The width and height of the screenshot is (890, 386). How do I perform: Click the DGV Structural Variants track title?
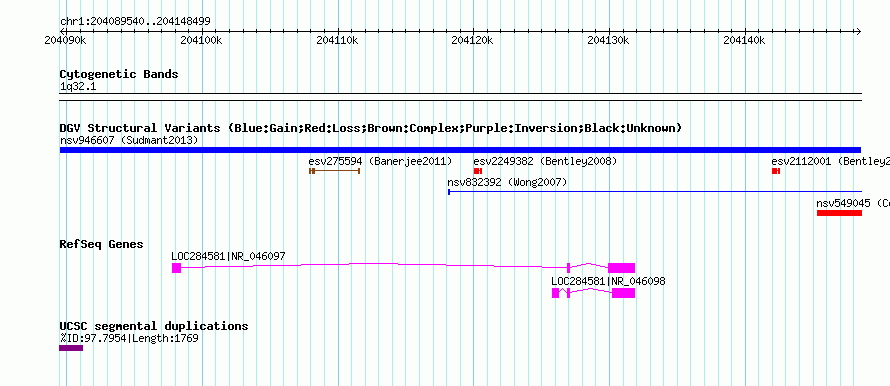tap(371, 128)
